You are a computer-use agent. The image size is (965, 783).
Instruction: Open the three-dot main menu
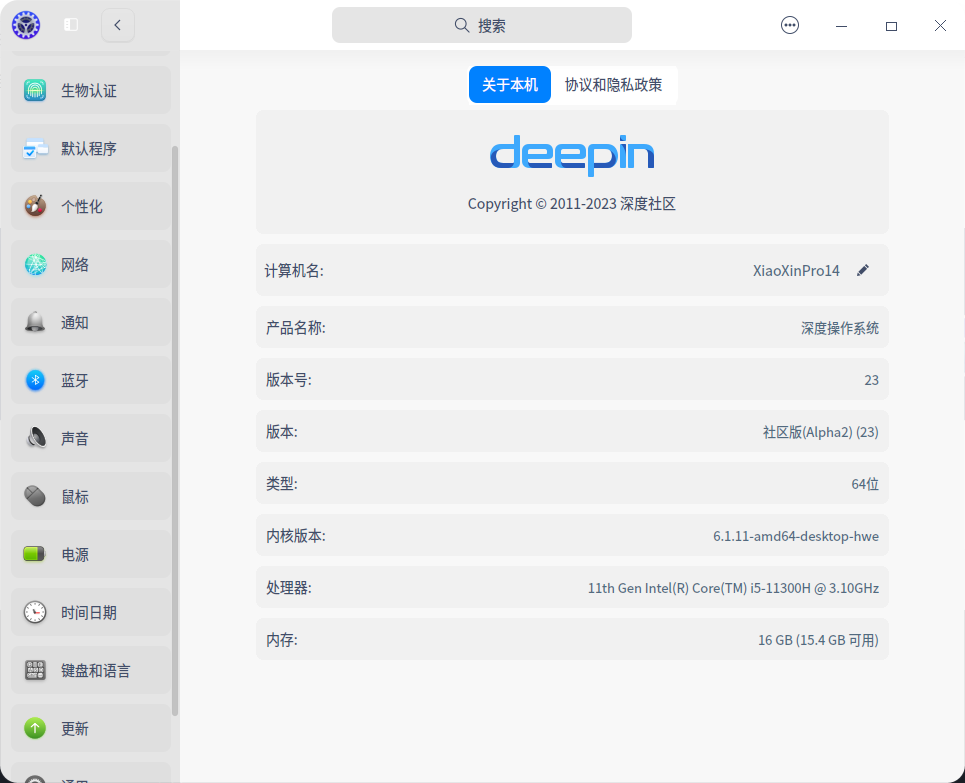[790, 25]
